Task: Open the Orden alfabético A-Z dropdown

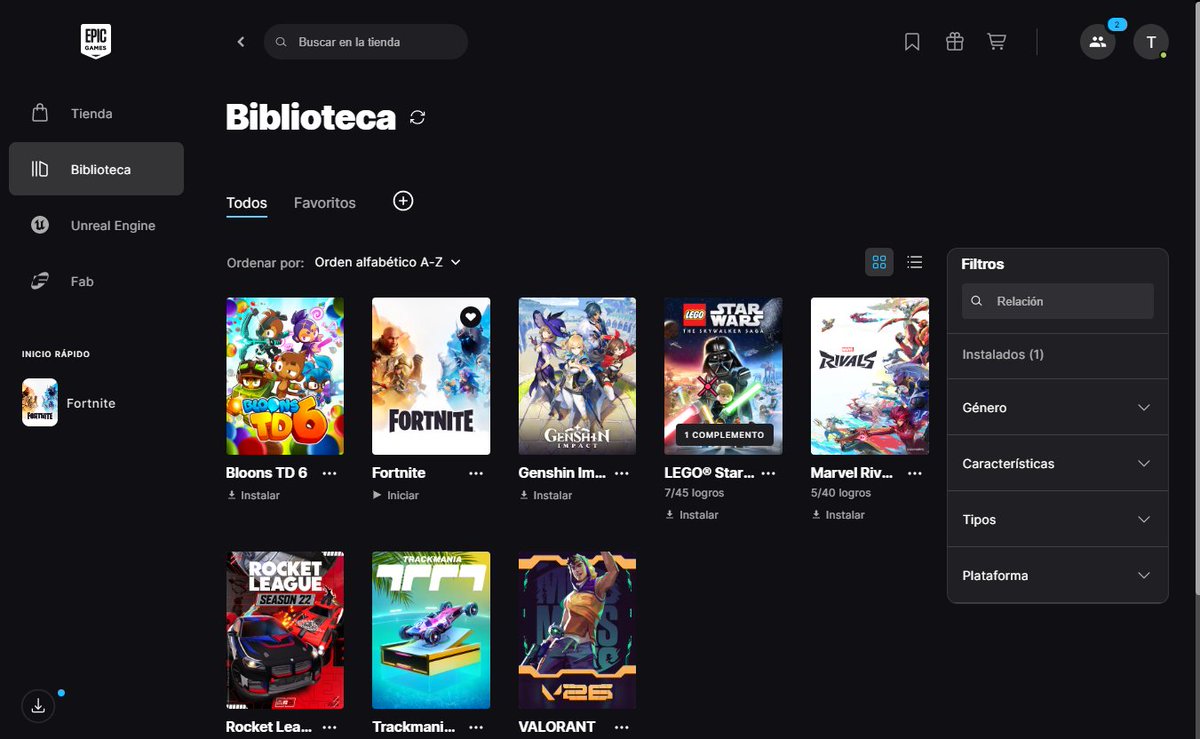Action: (x=388, y=262)
